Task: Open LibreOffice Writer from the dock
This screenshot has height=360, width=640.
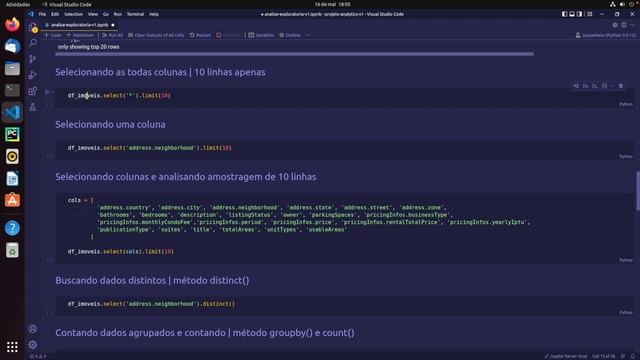Action: 12,178
